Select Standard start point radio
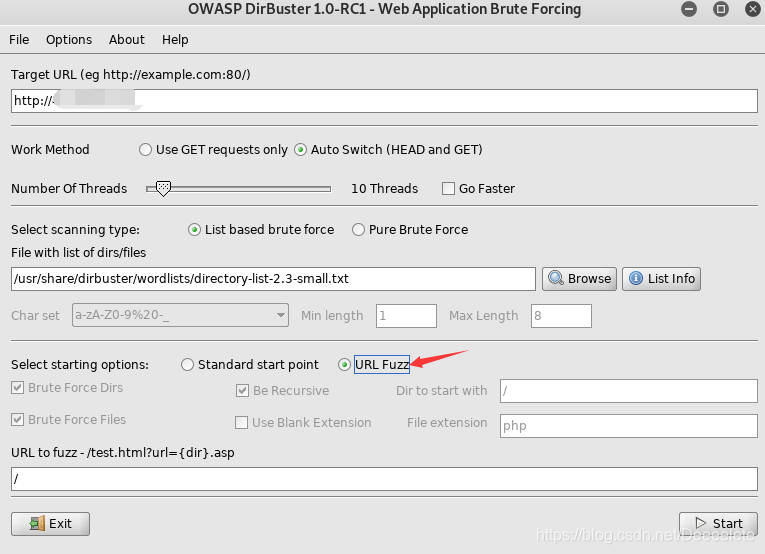Viewport: 765px width, 554px height. point(187,365)
